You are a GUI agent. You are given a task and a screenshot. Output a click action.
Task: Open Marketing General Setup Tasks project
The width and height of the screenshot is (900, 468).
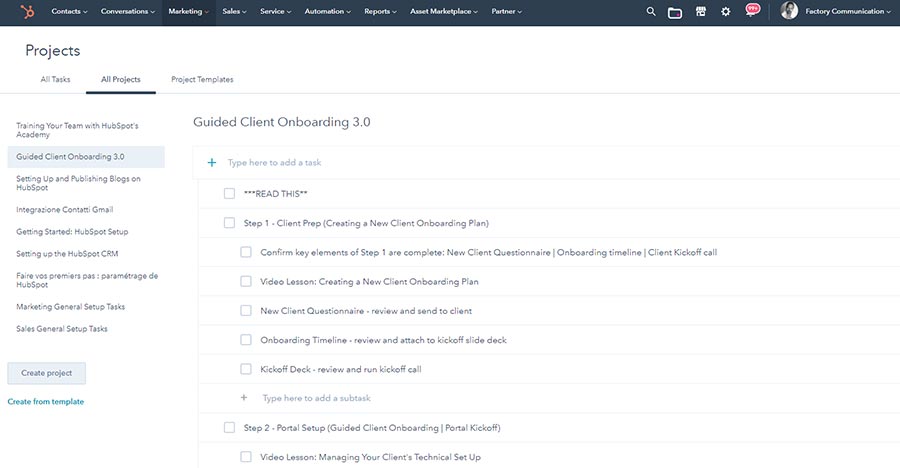point(71,307)
